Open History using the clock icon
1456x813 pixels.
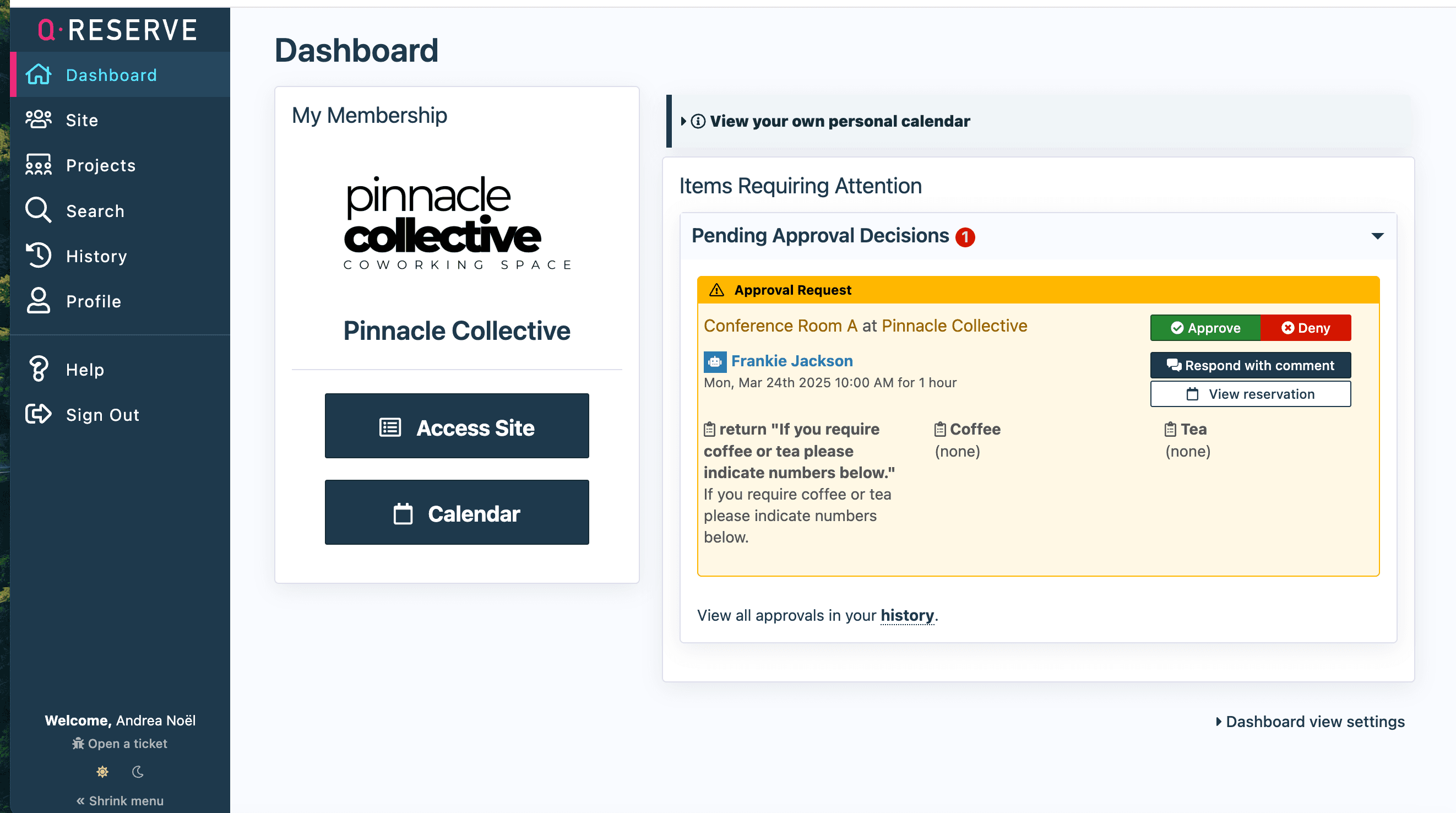point(39,256)
